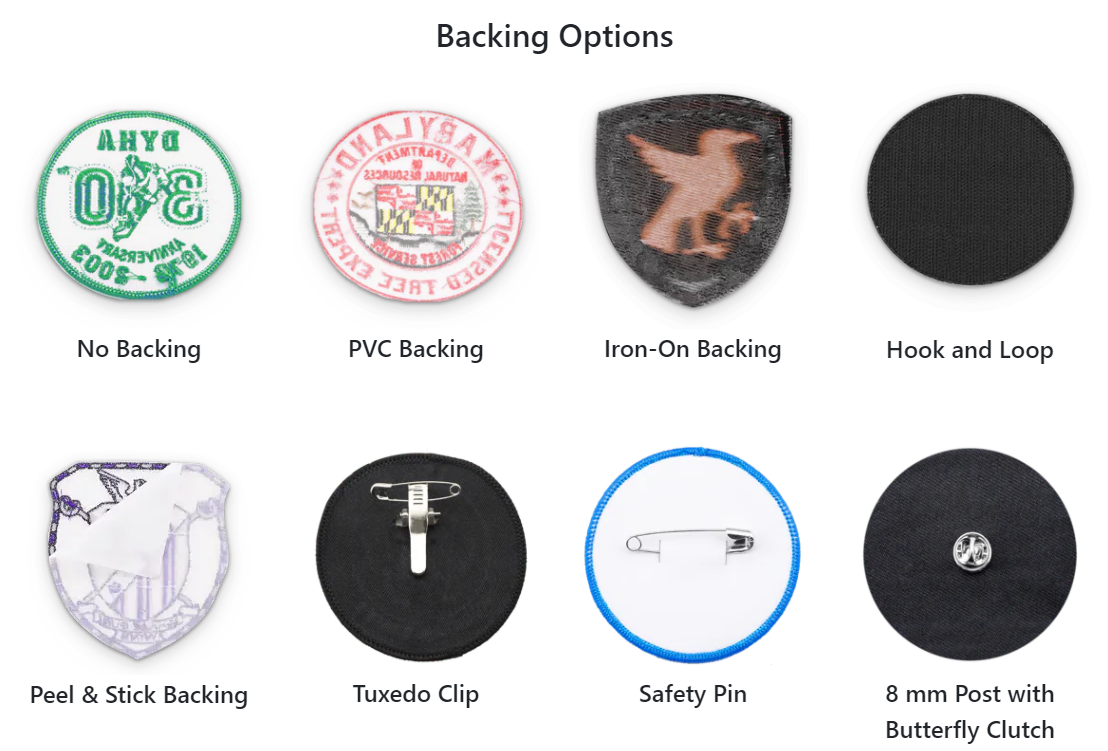Pick the Iron-On Backing shield patch
Image resolution: width=1108 pixels, height=751 pixels.
pos(693,201)
